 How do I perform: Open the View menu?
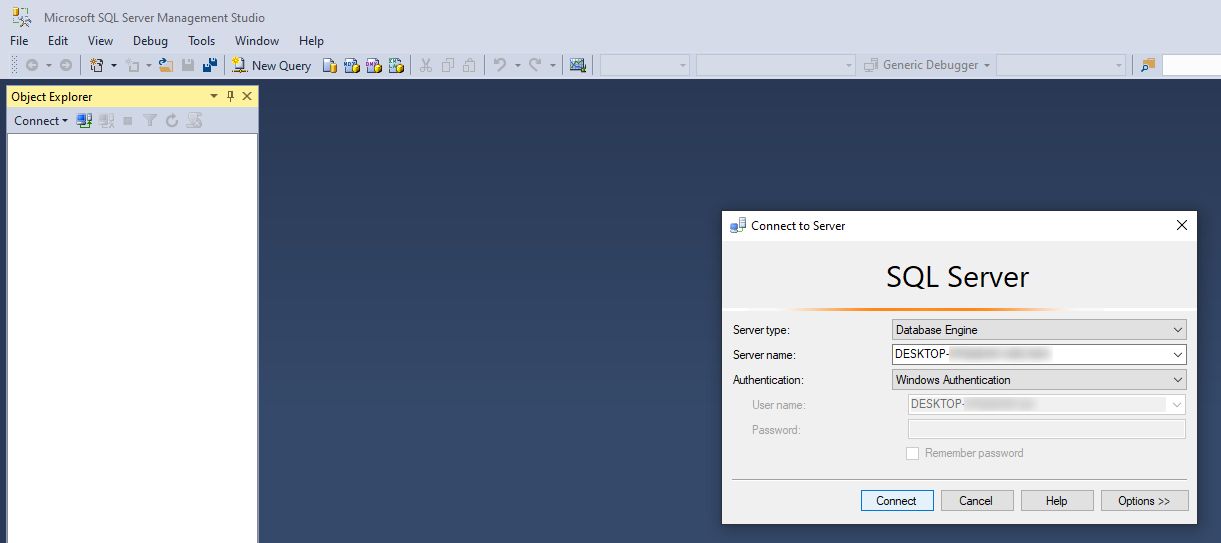pyautogui.click(x=100, y=41)
